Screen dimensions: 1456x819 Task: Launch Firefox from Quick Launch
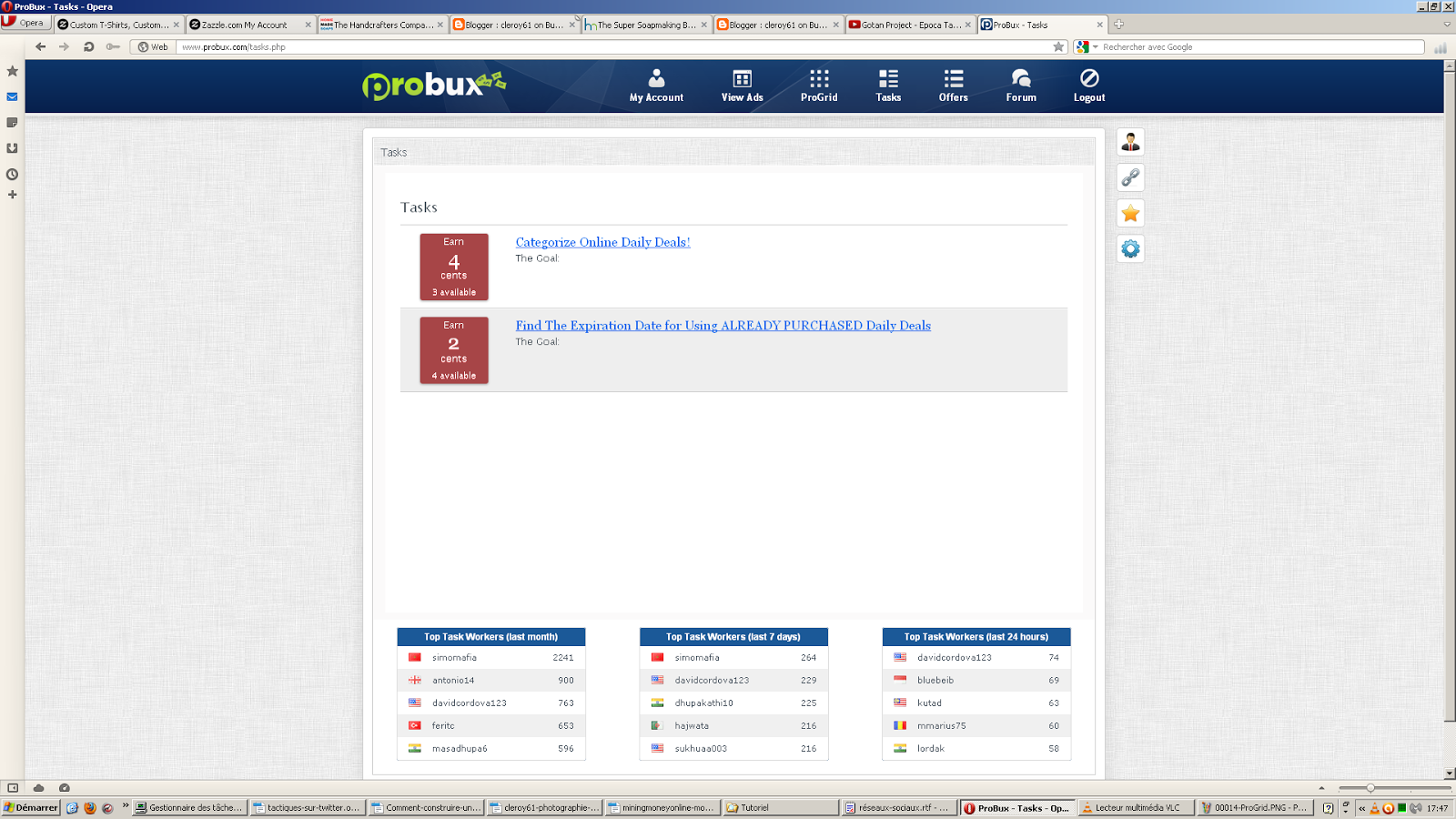coord(90,807)
